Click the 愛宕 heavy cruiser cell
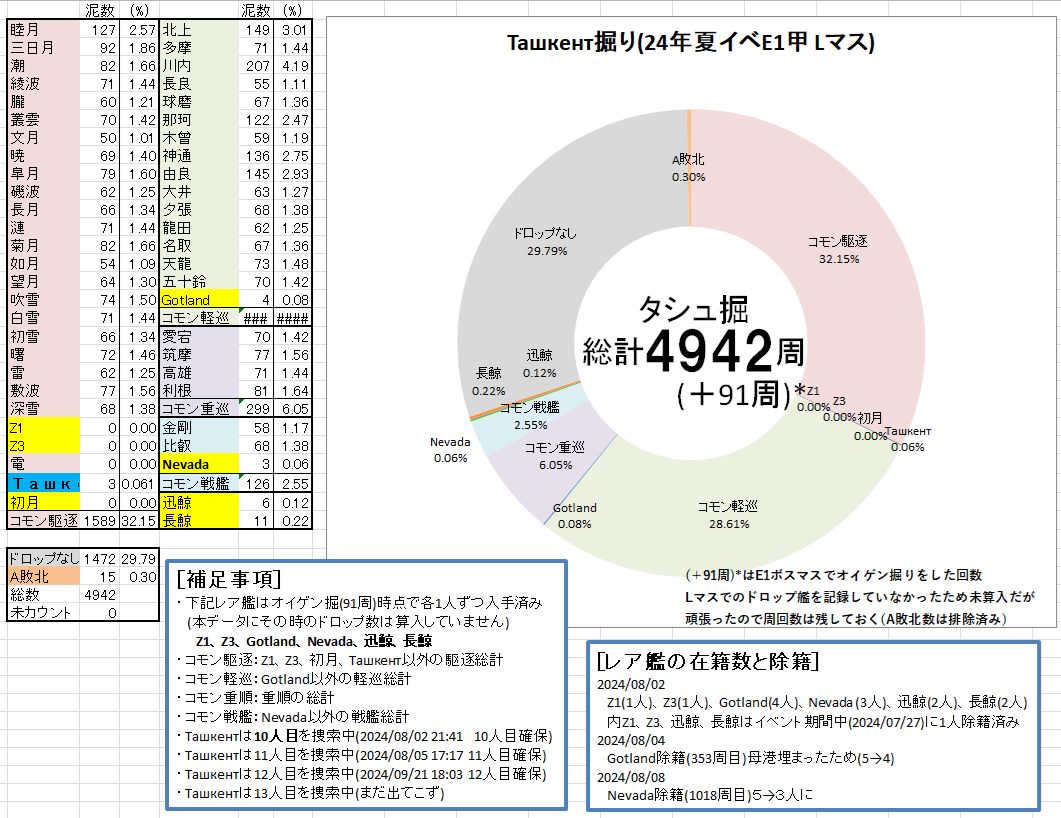This screenshot has width=1061, height=818. pos(199,336)
